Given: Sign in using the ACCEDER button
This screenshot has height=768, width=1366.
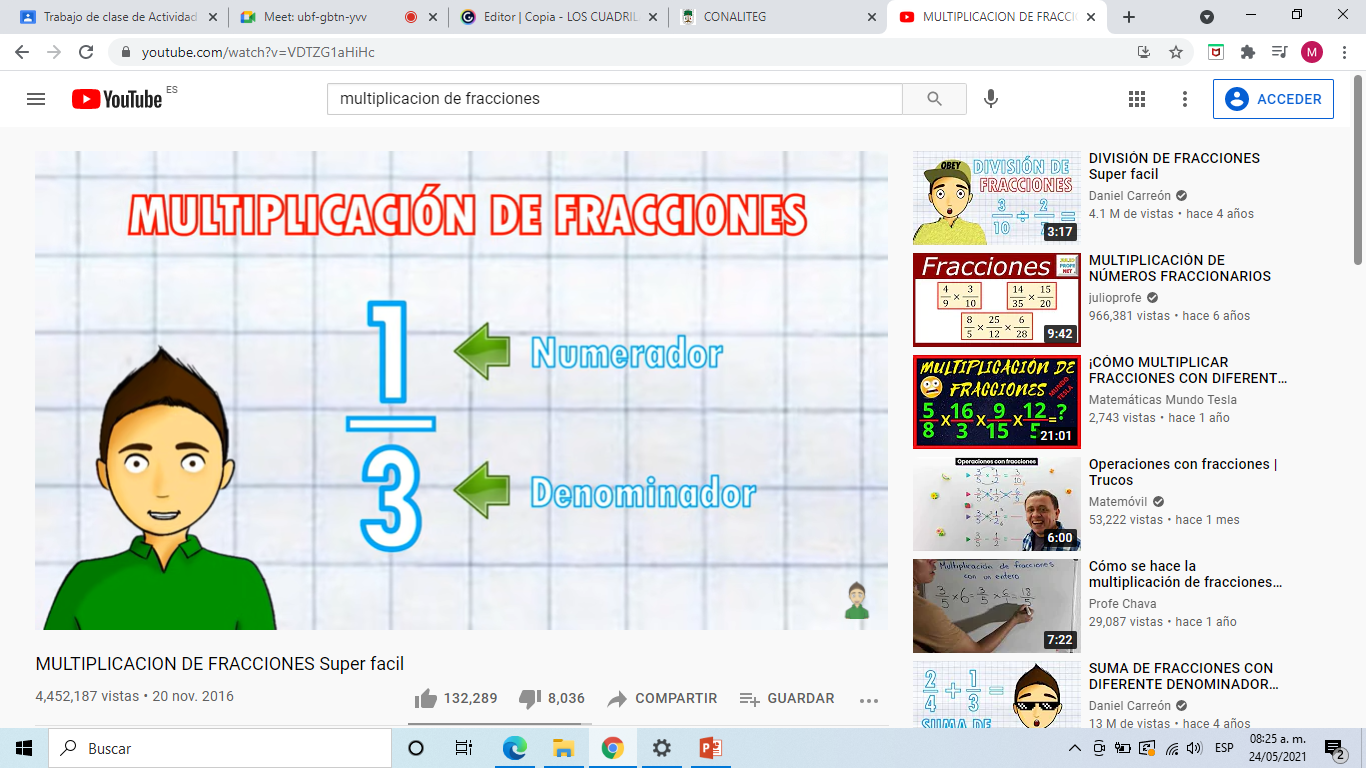Looking at the screenshot, I should coord(1273,98).
